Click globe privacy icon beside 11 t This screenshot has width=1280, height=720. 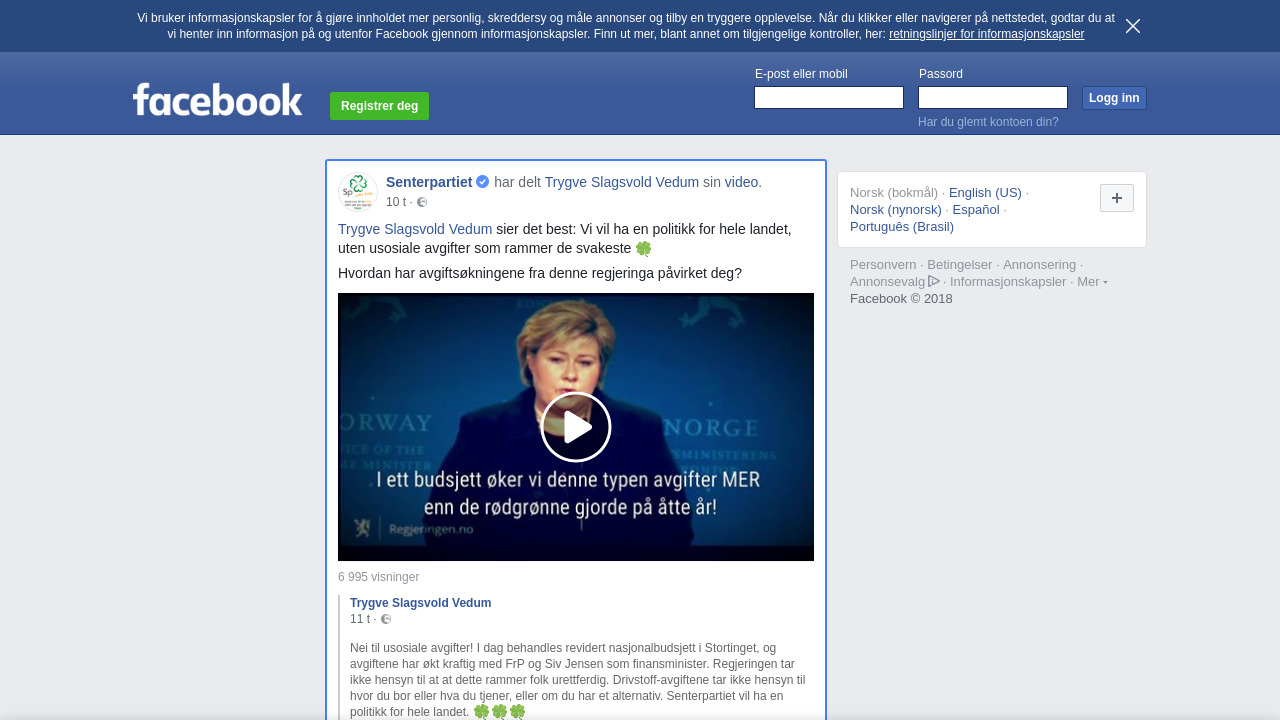pyautogui.click(x=386, y=619)
